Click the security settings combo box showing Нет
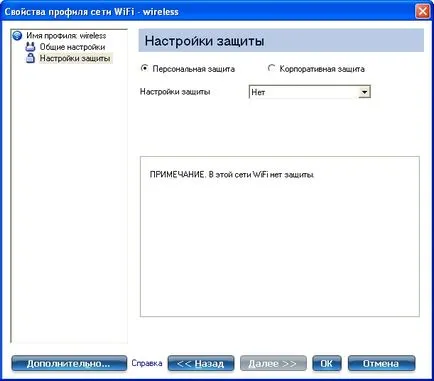Image resolution: width=434 pixels, height=381 pixels. (x=309, y=92)
